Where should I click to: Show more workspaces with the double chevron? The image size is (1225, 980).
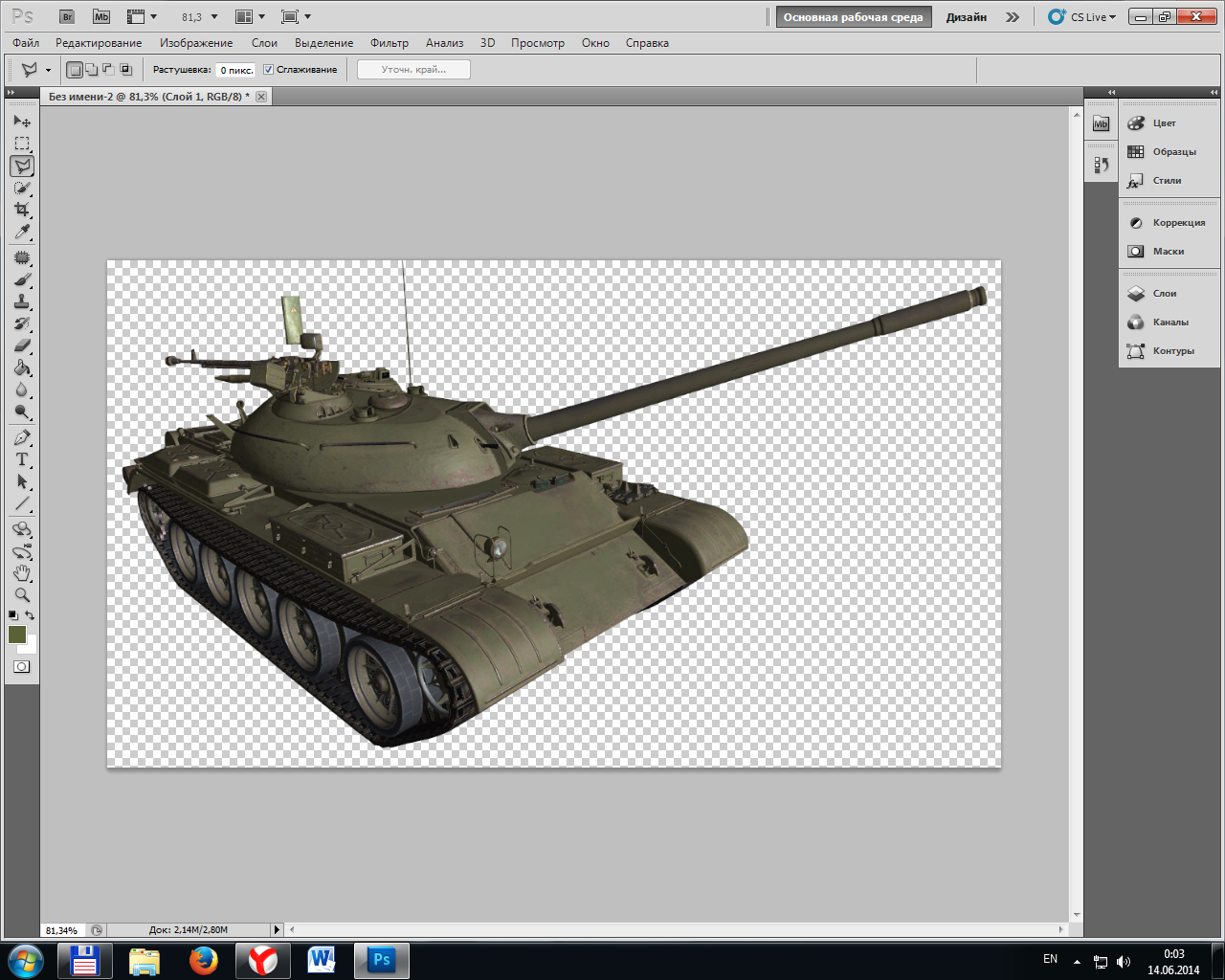click(x=1013, y=17)
